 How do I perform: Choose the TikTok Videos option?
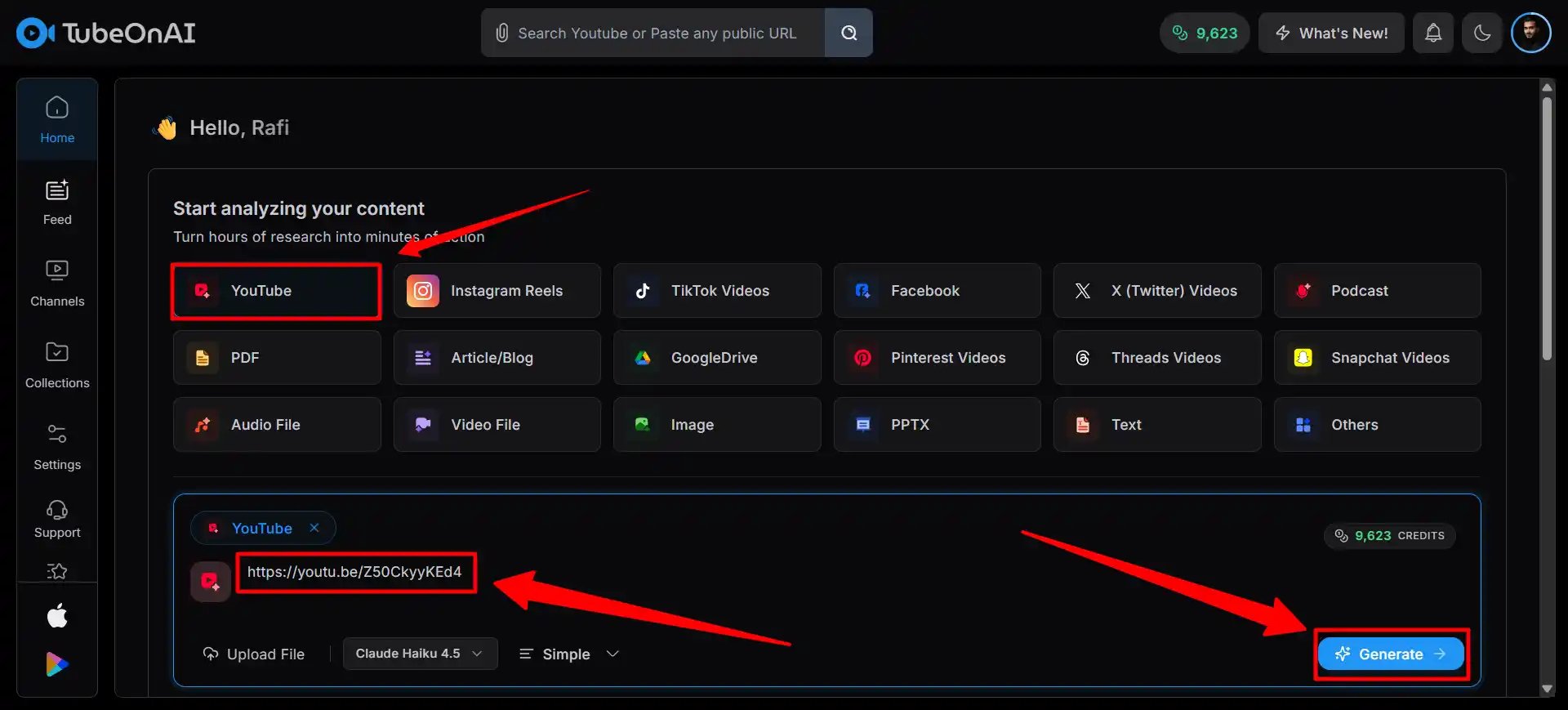[x=716, y=291]
